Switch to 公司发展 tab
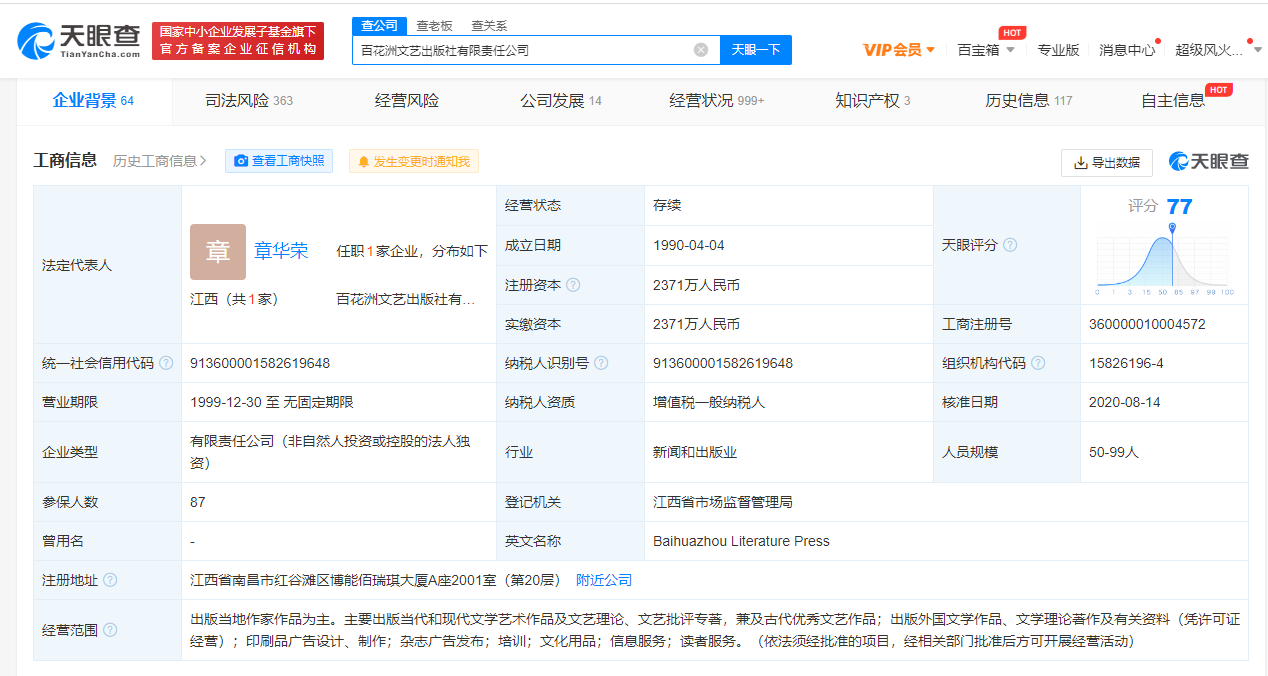Viewport: 1268px width, 676px height. [x=561, y=101]
